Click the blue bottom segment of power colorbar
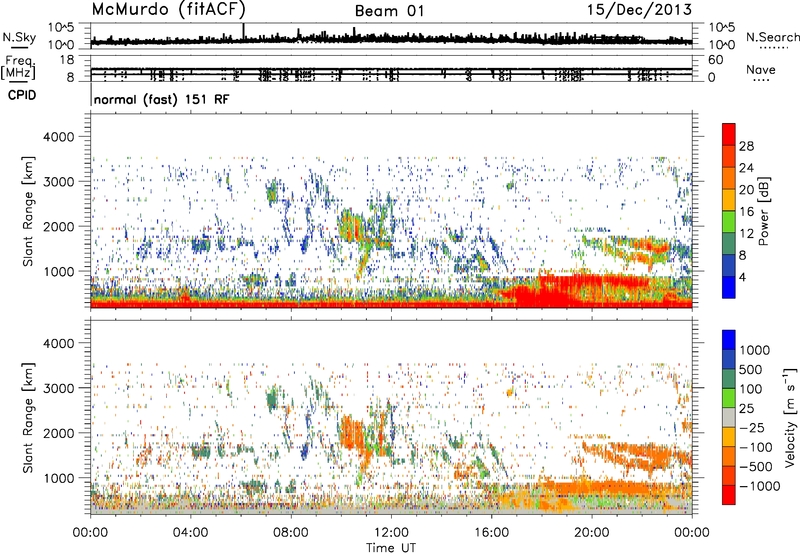800x554 pixels. 729,287
